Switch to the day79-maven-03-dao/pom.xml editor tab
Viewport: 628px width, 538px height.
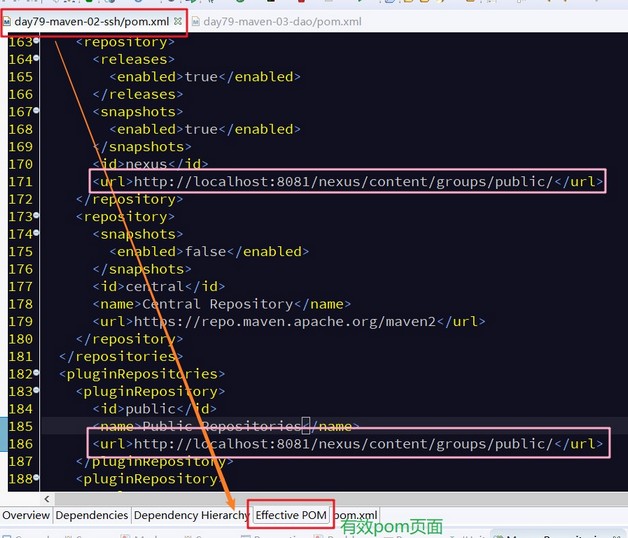[282, 22]
